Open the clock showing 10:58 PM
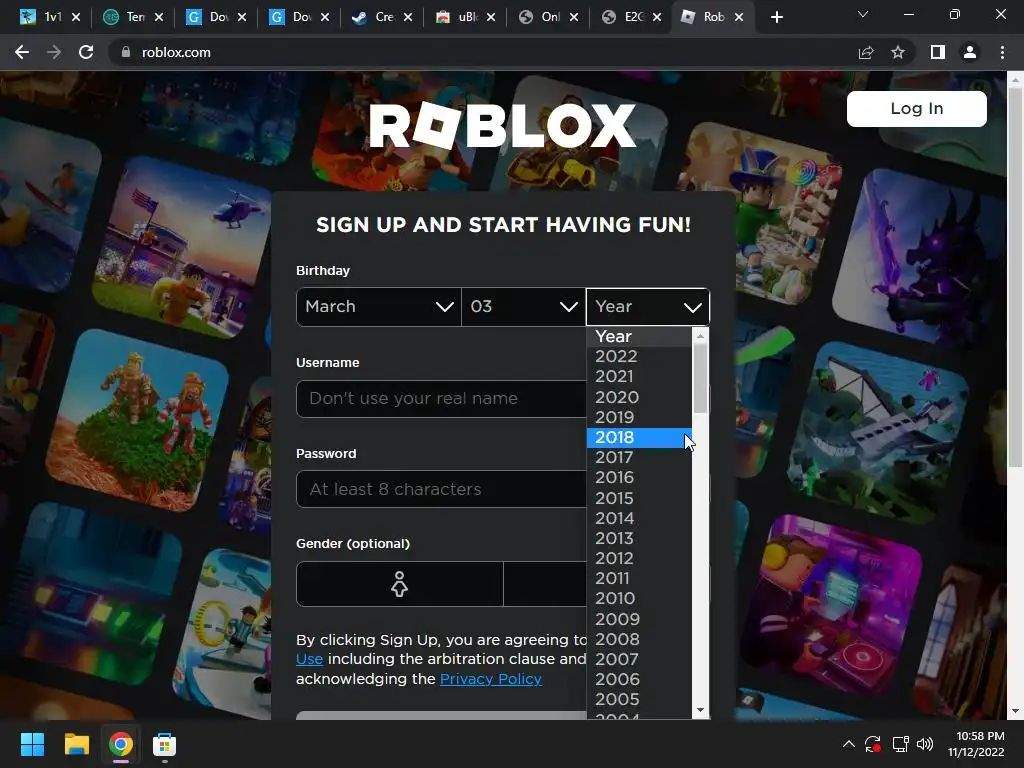 (976, 744)
